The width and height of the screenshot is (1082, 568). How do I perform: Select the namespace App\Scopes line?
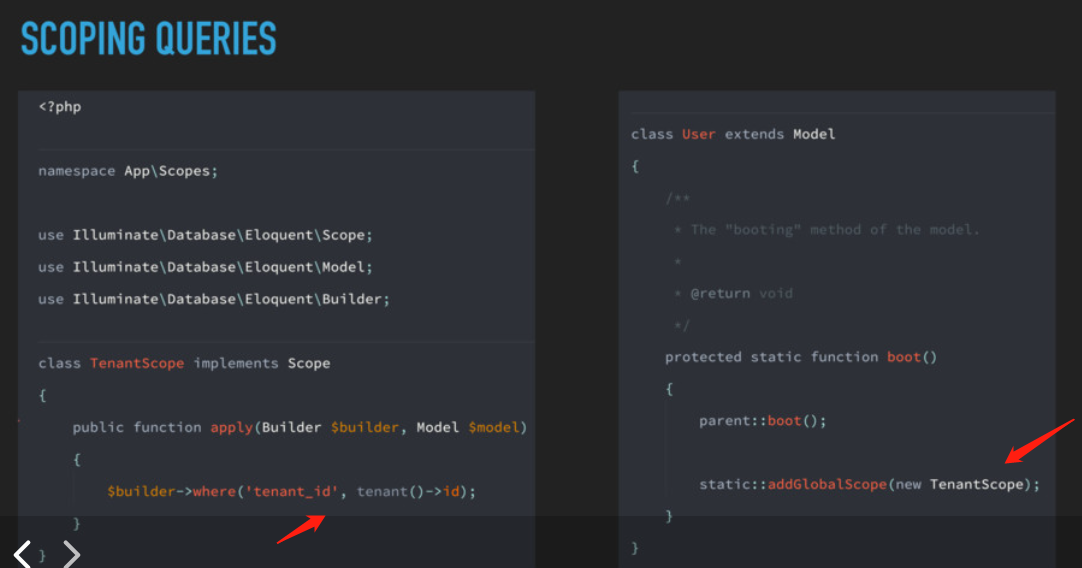click(128, 171)
